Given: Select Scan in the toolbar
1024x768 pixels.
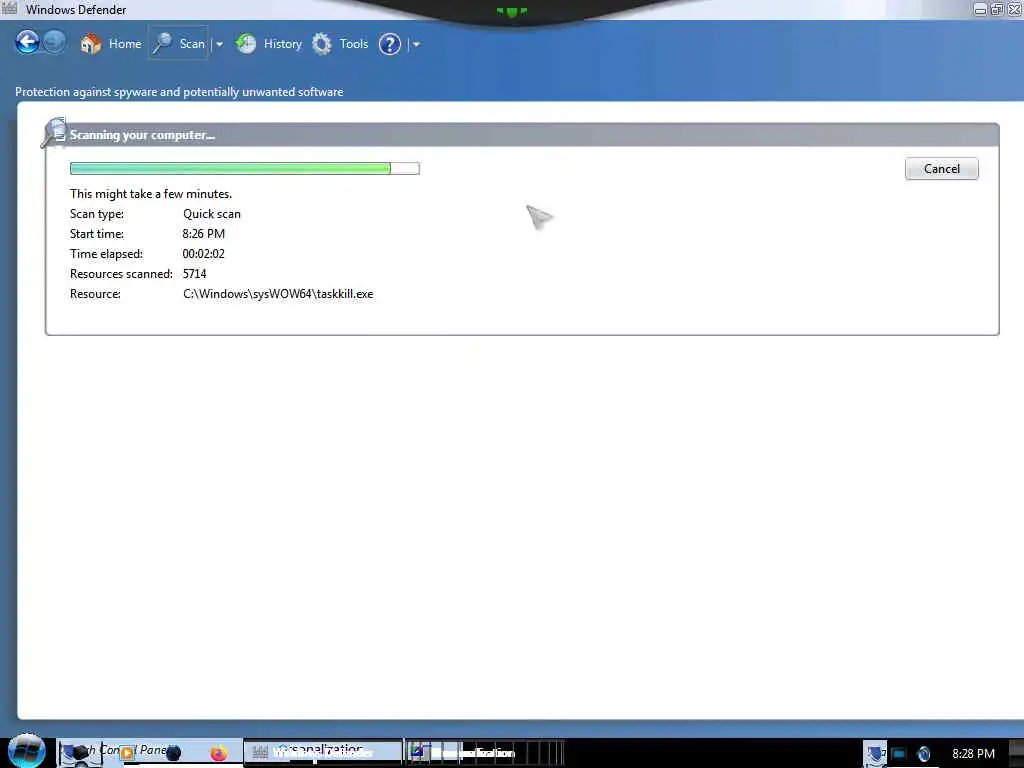Looking at the screenshot, I should pos(192,44).
